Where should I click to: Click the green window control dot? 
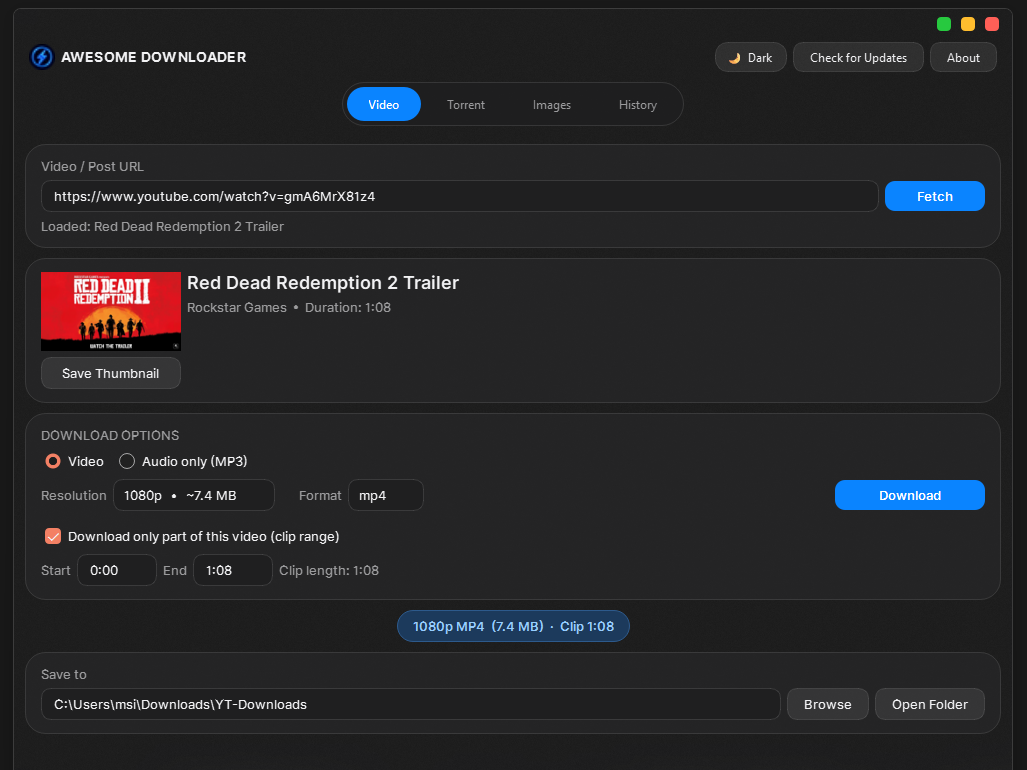pos(944,24)
